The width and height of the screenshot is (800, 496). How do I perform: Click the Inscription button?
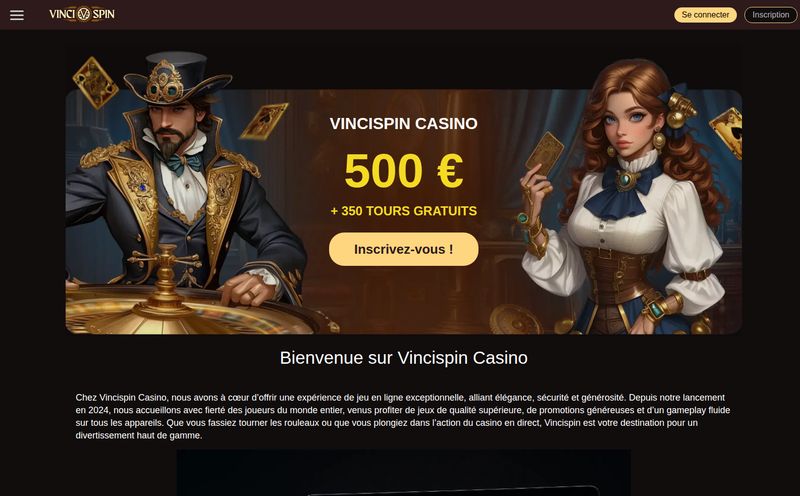click(770, 15)
